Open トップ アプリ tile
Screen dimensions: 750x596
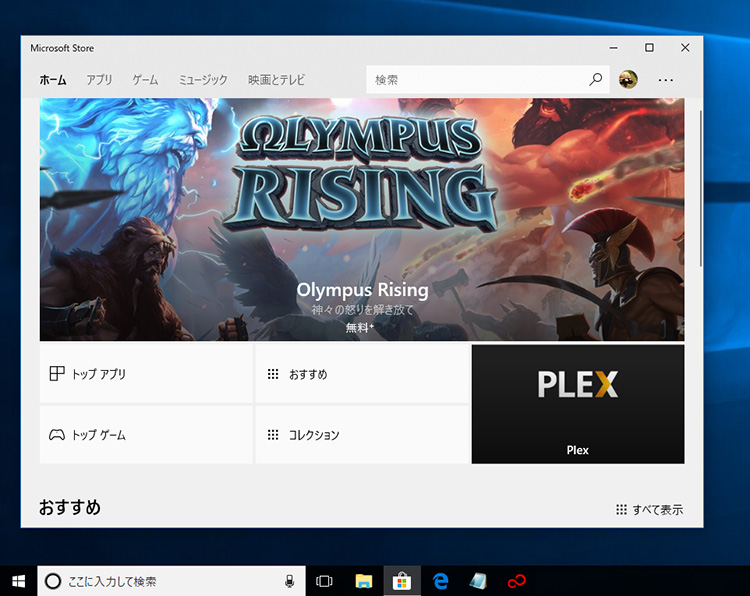coord(146,374)
